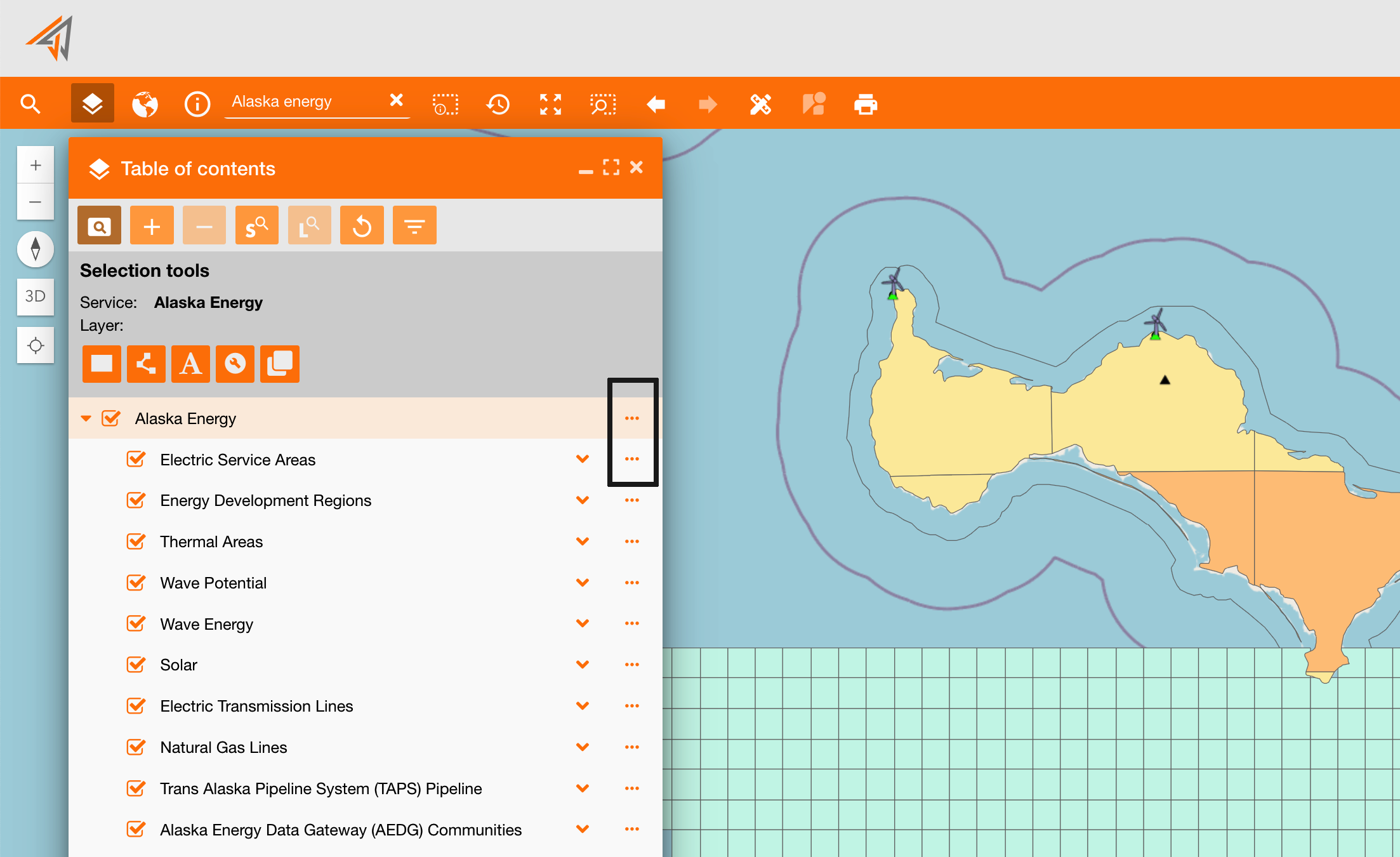Screen dimensions: 1400x857
Task: Minimize the Table of contents panel
Action: (x=586, y=170)
